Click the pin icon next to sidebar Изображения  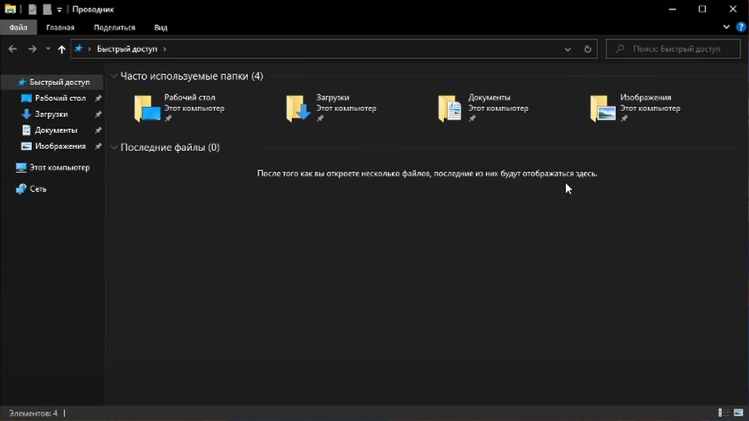(98, 147)
